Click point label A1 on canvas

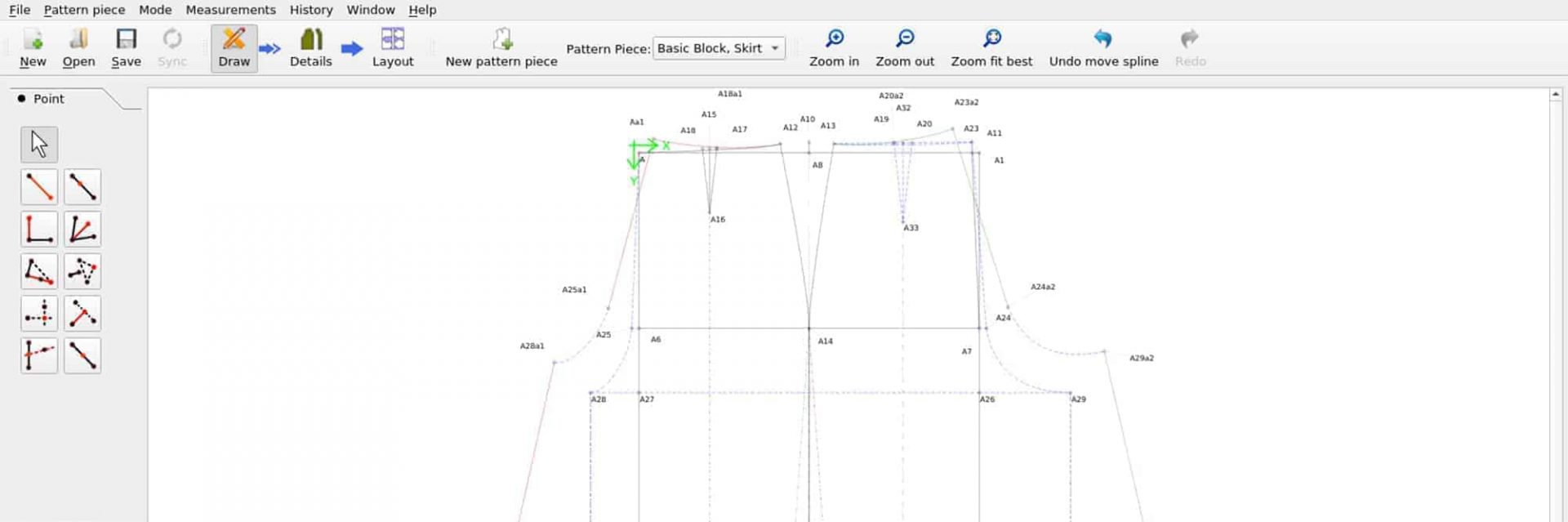point(999,160)
